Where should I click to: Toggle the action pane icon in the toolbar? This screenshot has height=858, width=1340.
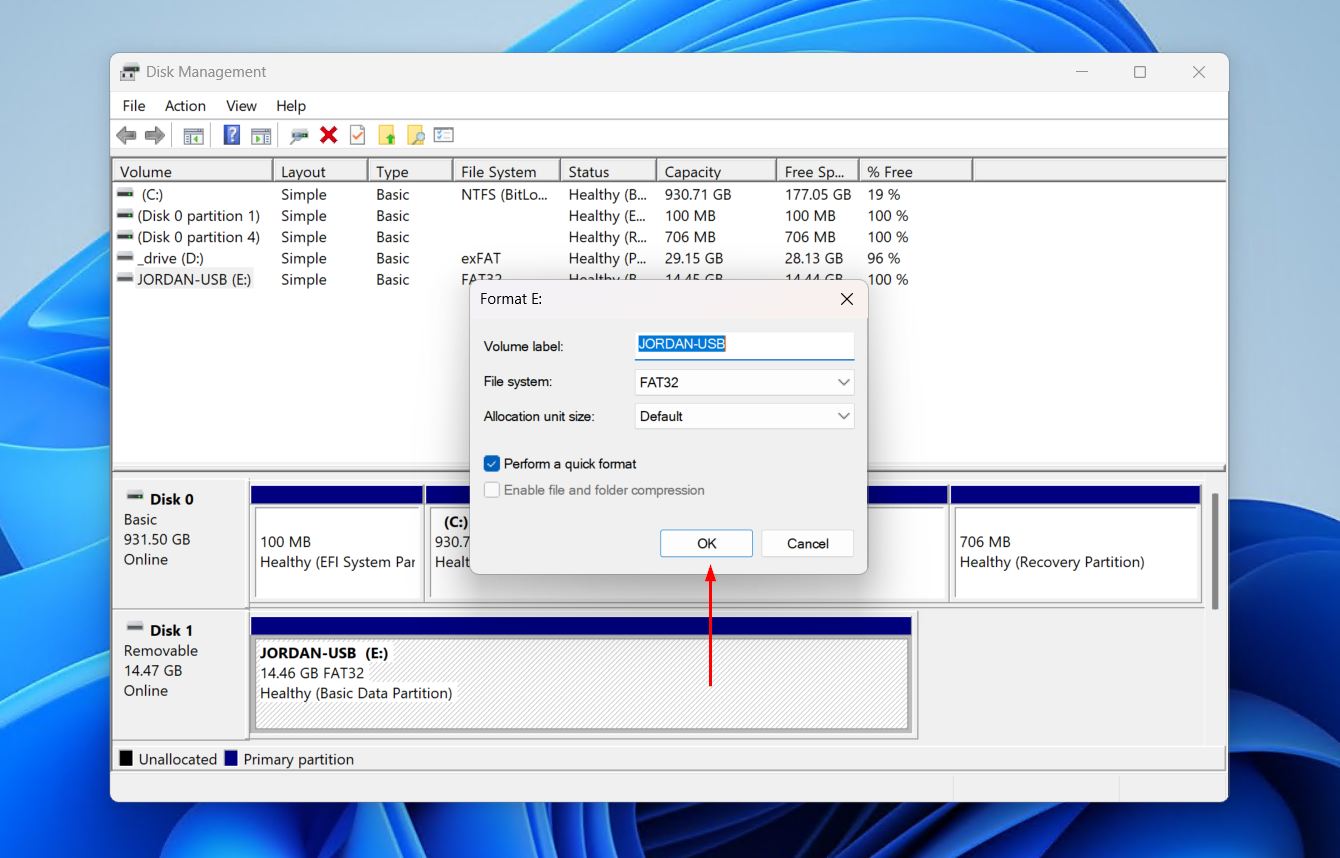(x=259, y=135)
